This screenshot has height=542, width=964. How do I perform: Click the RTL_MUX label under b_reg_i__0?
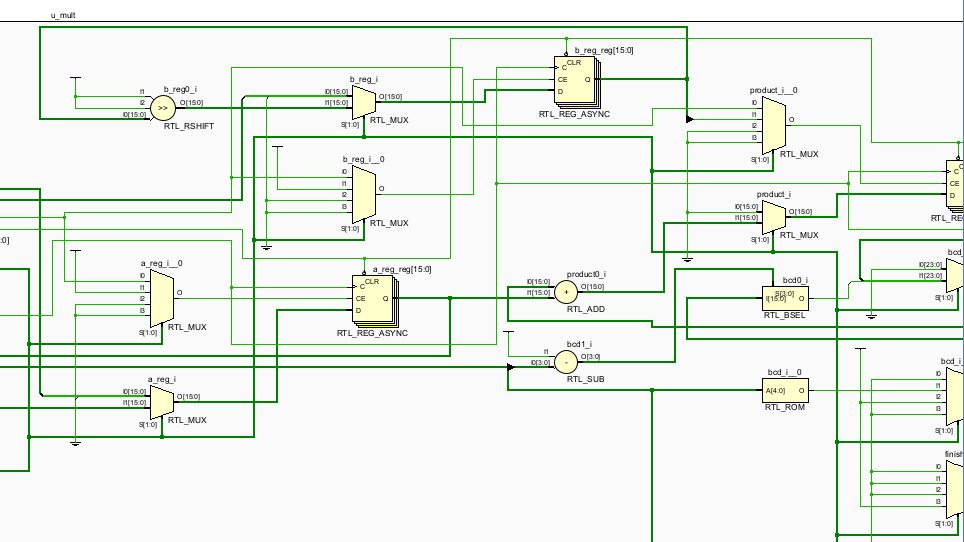(389, 223)
